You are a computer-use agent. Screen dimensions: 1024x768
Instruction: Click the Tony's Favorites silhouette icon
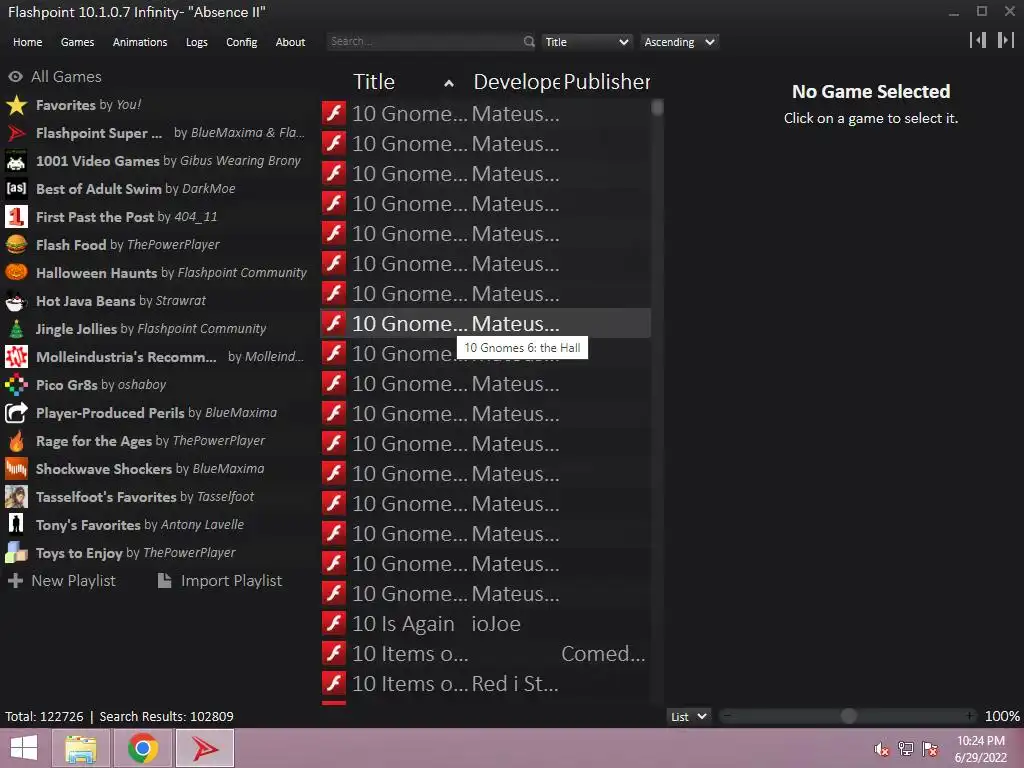[x=16, y=524]
